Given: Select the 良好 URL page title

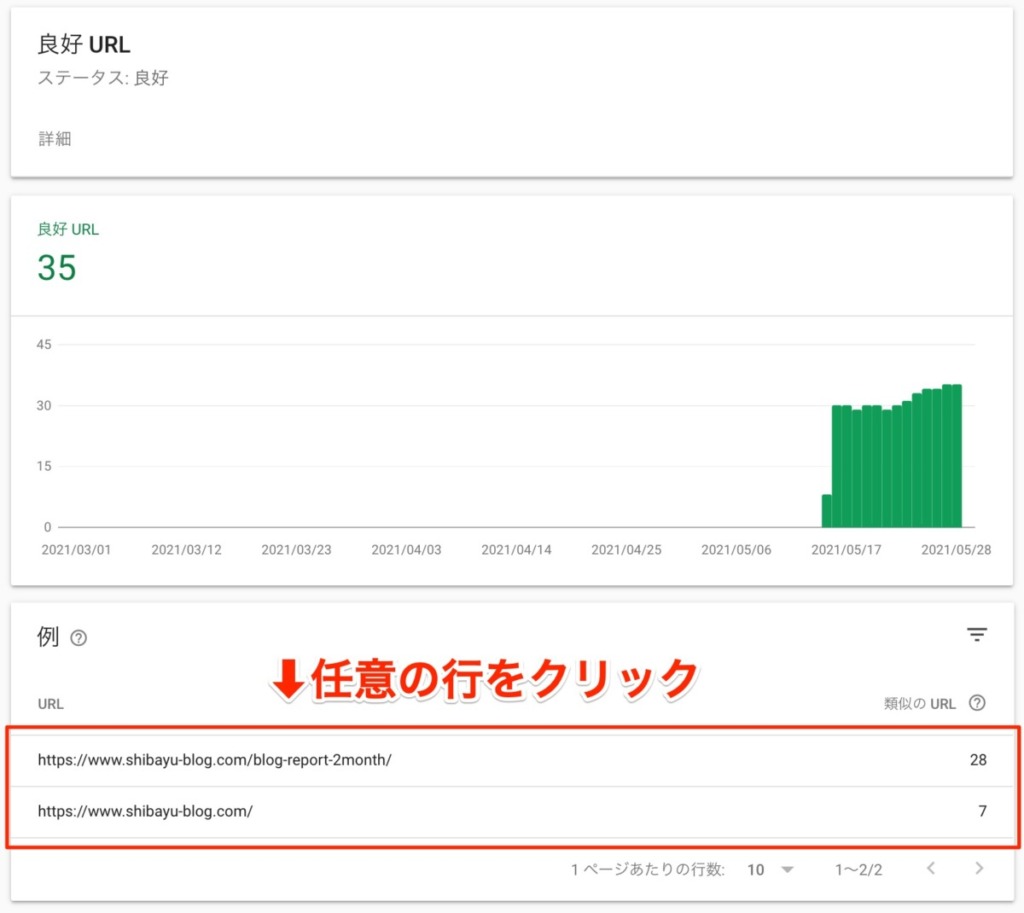Looking at the screenshot, I should [x=84, y=44].
